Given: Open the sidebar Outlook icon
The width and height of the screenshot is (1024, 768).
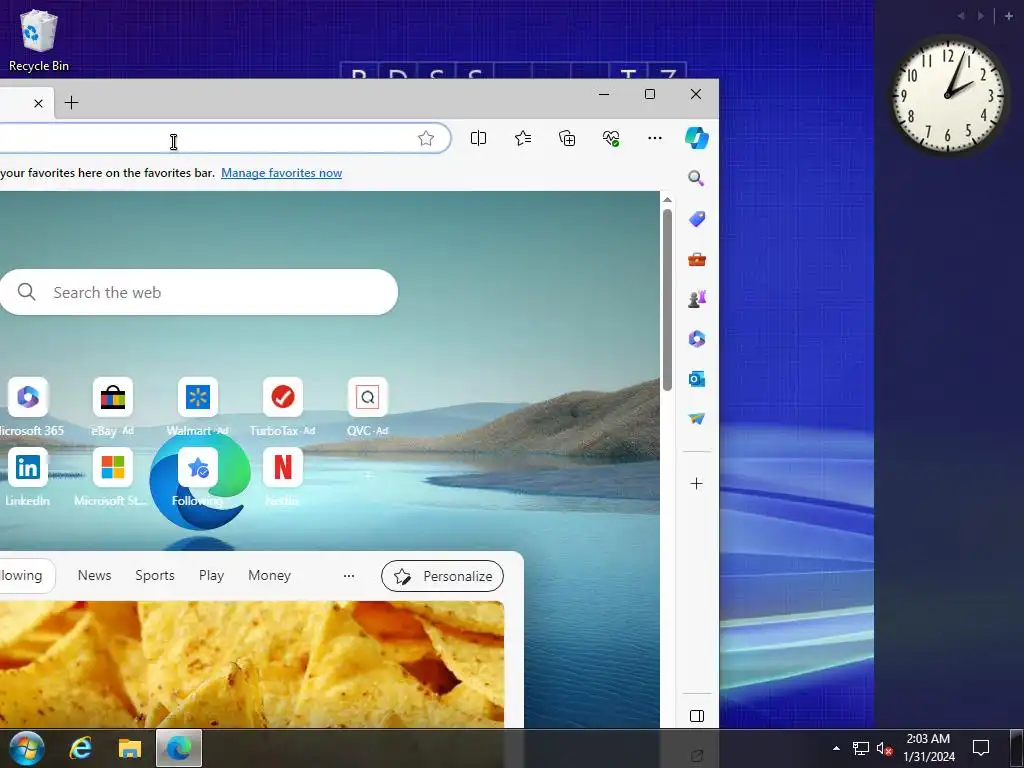Looking at the screenshot, I should (x=696, y=379).
